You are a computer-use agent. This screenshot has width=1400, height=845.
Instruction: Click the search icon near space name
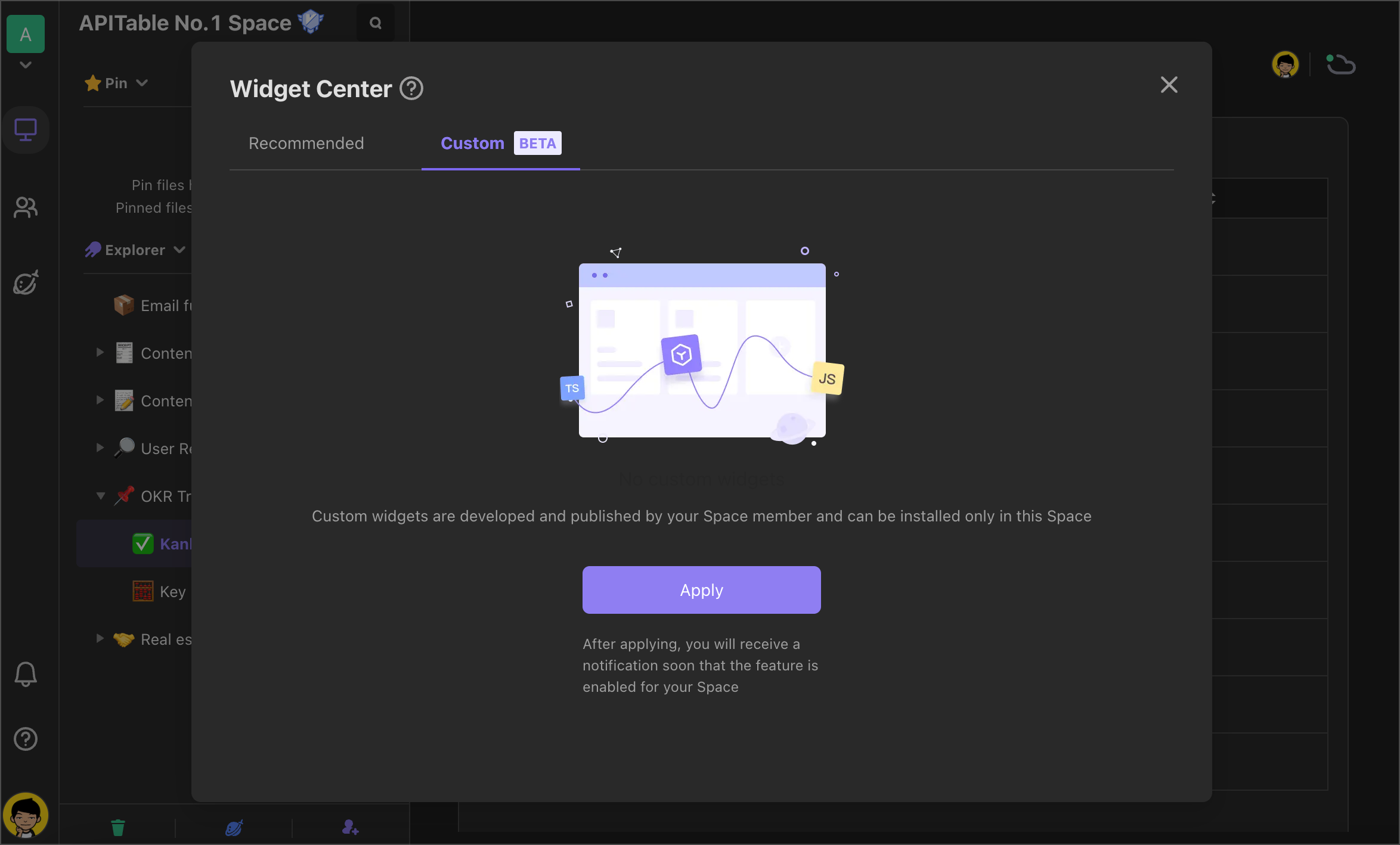[x=376, y=23]
